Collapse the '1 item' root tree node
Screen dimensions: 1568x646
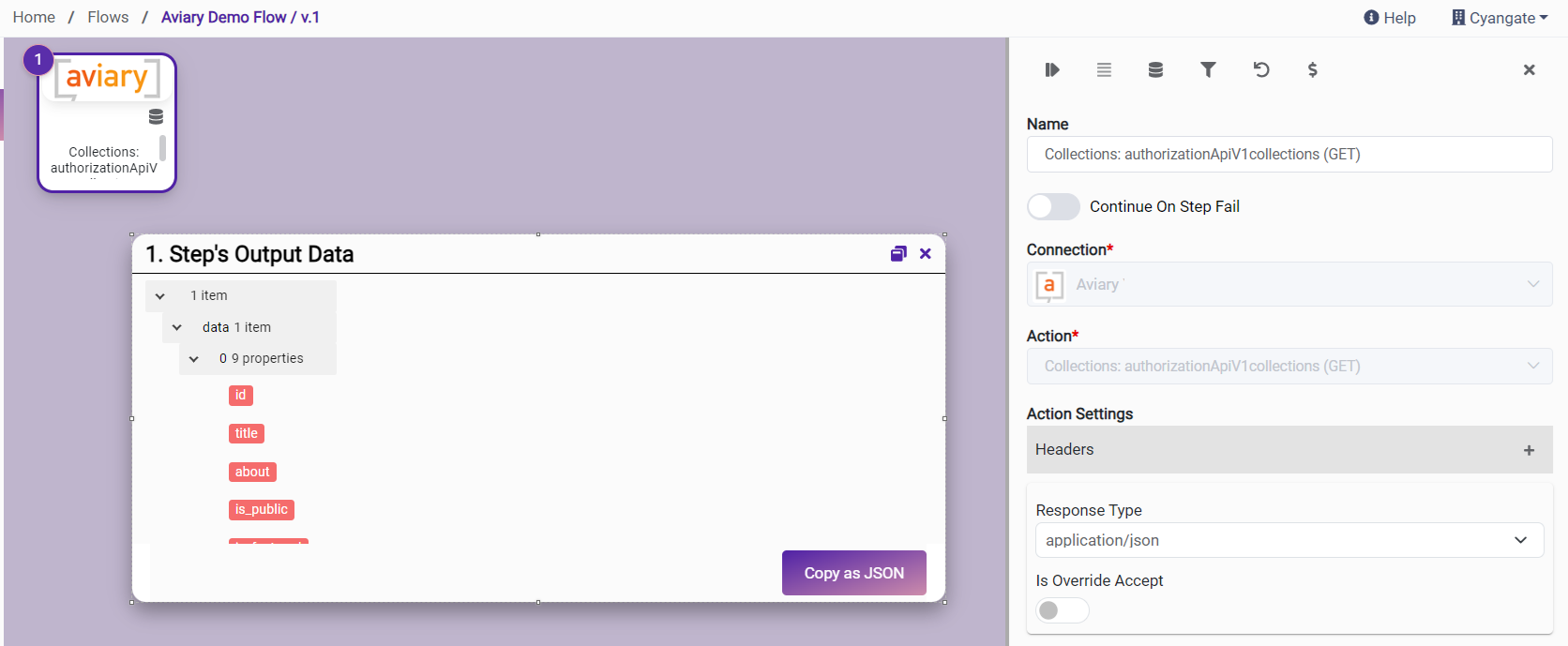(160, 296)
